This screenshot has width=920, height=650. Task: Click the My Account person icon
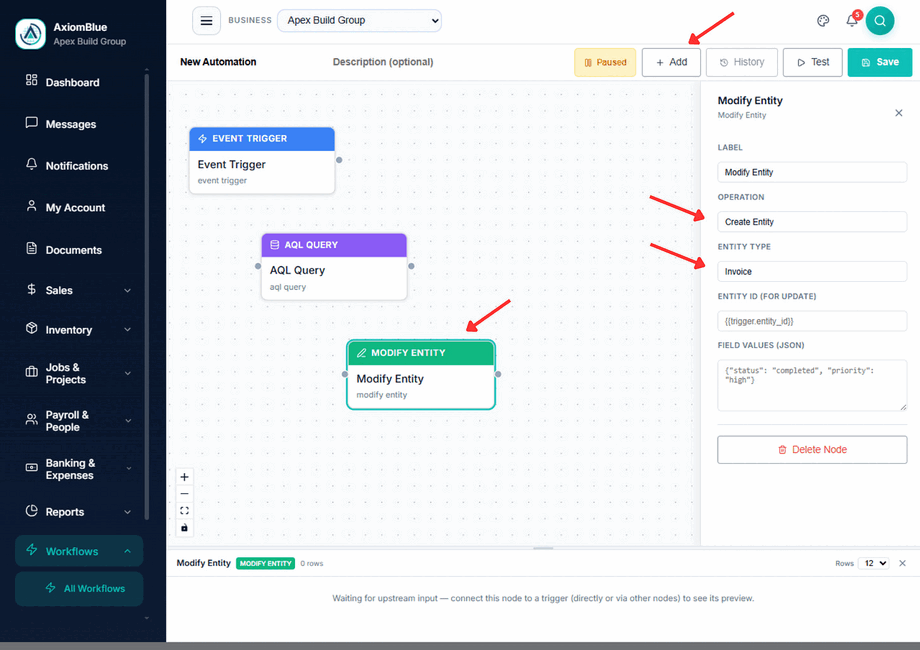[32, 206]
